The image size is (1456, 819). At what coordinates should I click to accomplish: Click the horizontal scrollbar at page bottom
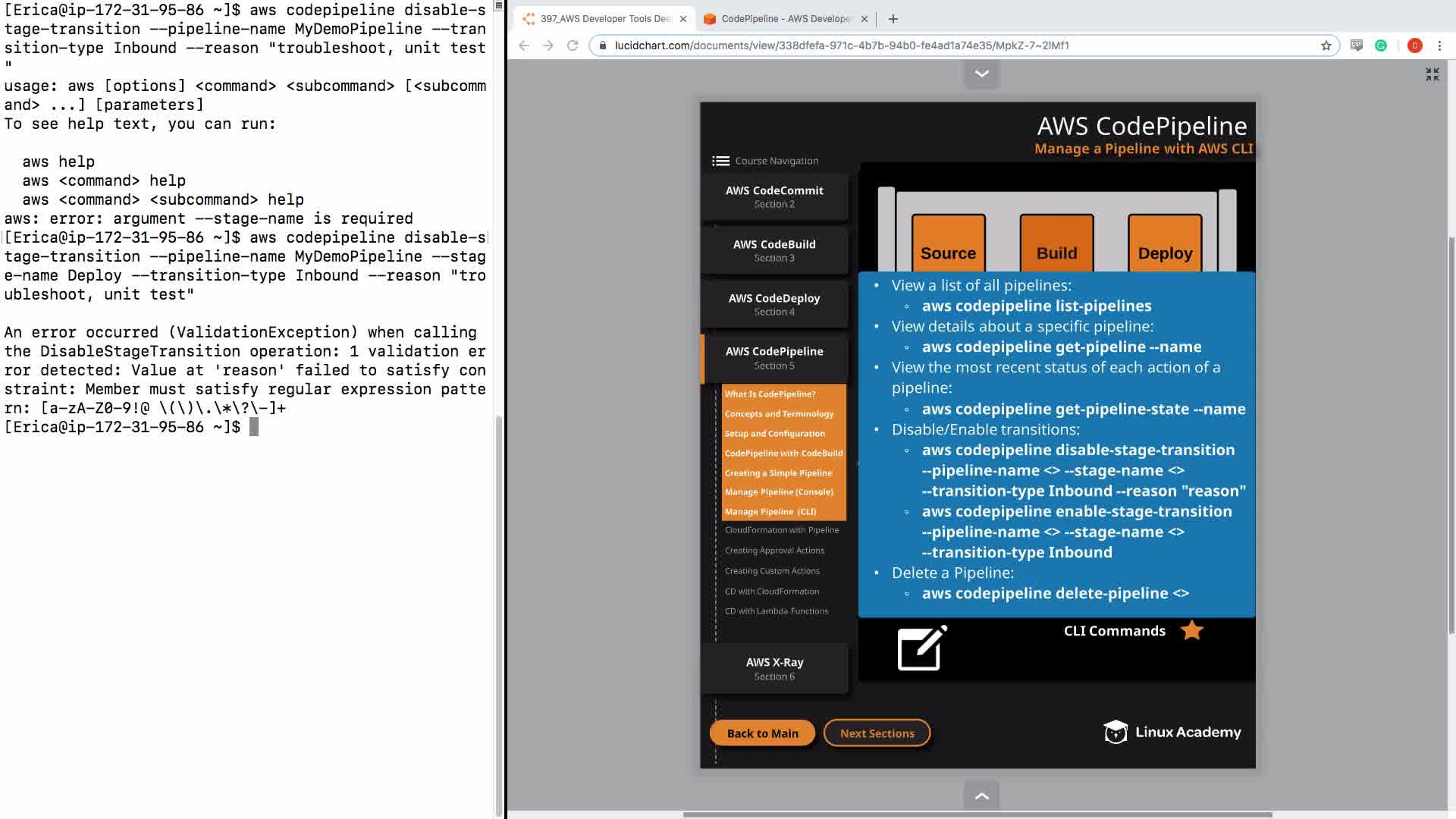pyautogui.click(x=977, y=814)
